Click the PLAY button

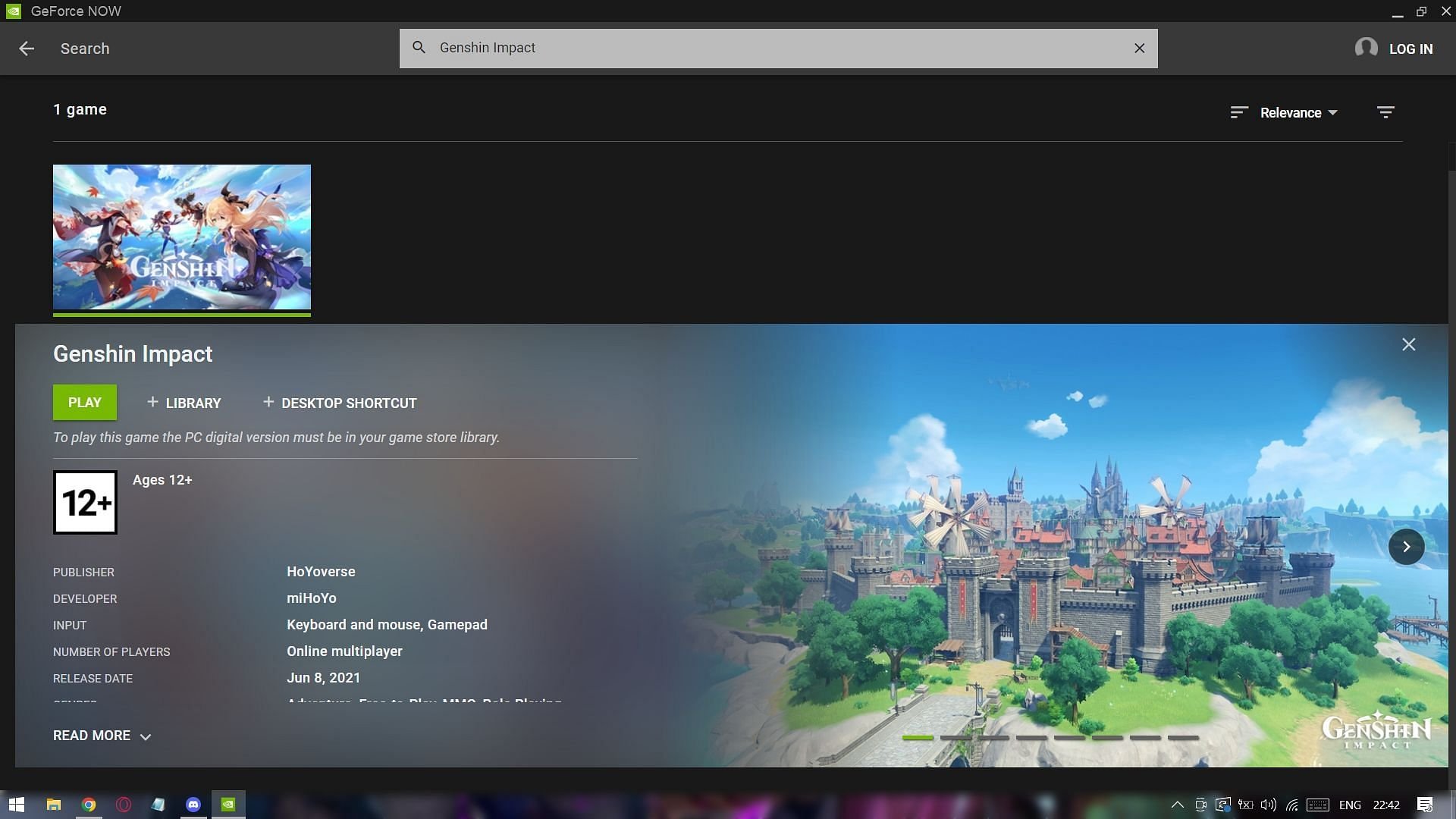84,402
